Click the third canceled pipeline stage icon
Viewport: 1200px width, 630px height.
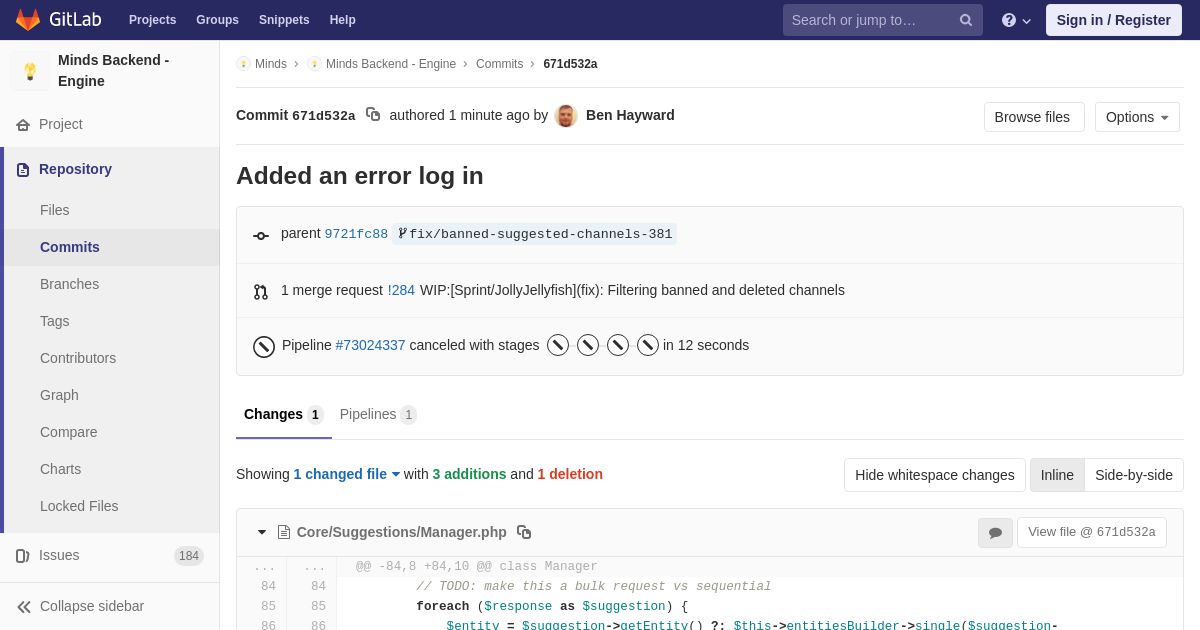click(x=618, y=345)
